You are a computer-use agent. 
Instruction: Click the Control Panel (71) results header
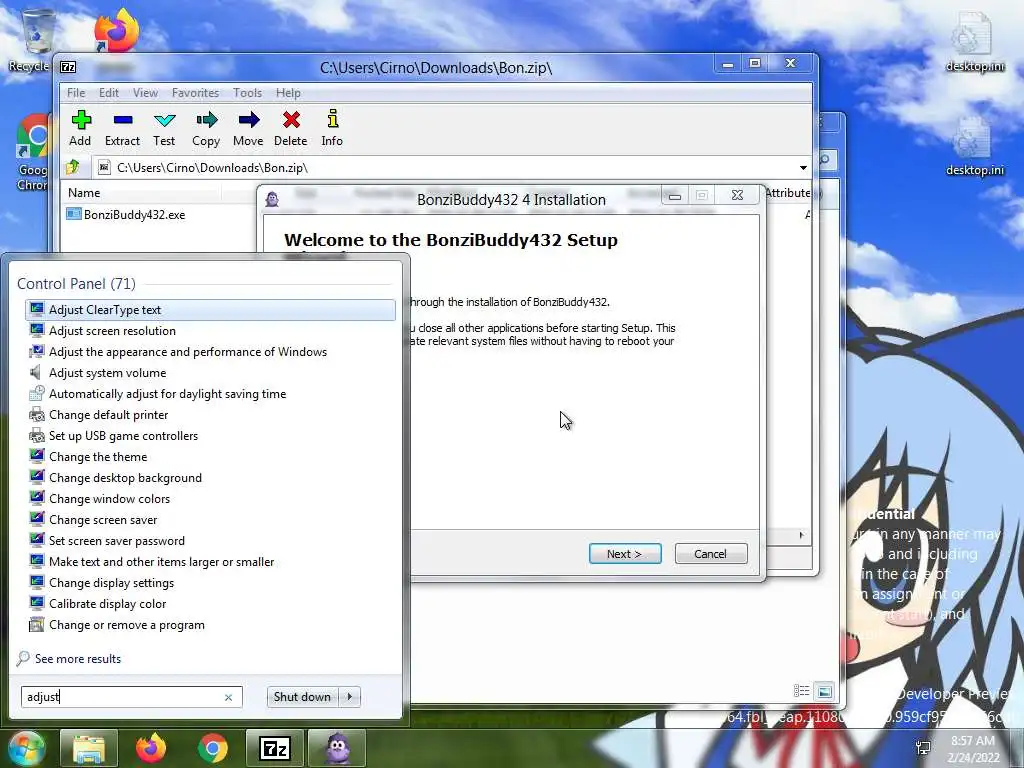click(76, 283)
